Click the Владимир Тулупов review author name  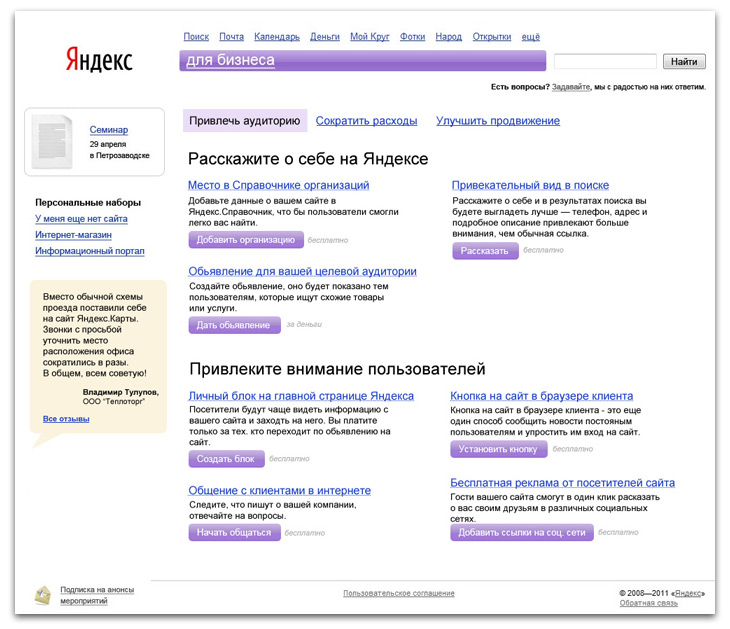point(121,392)
